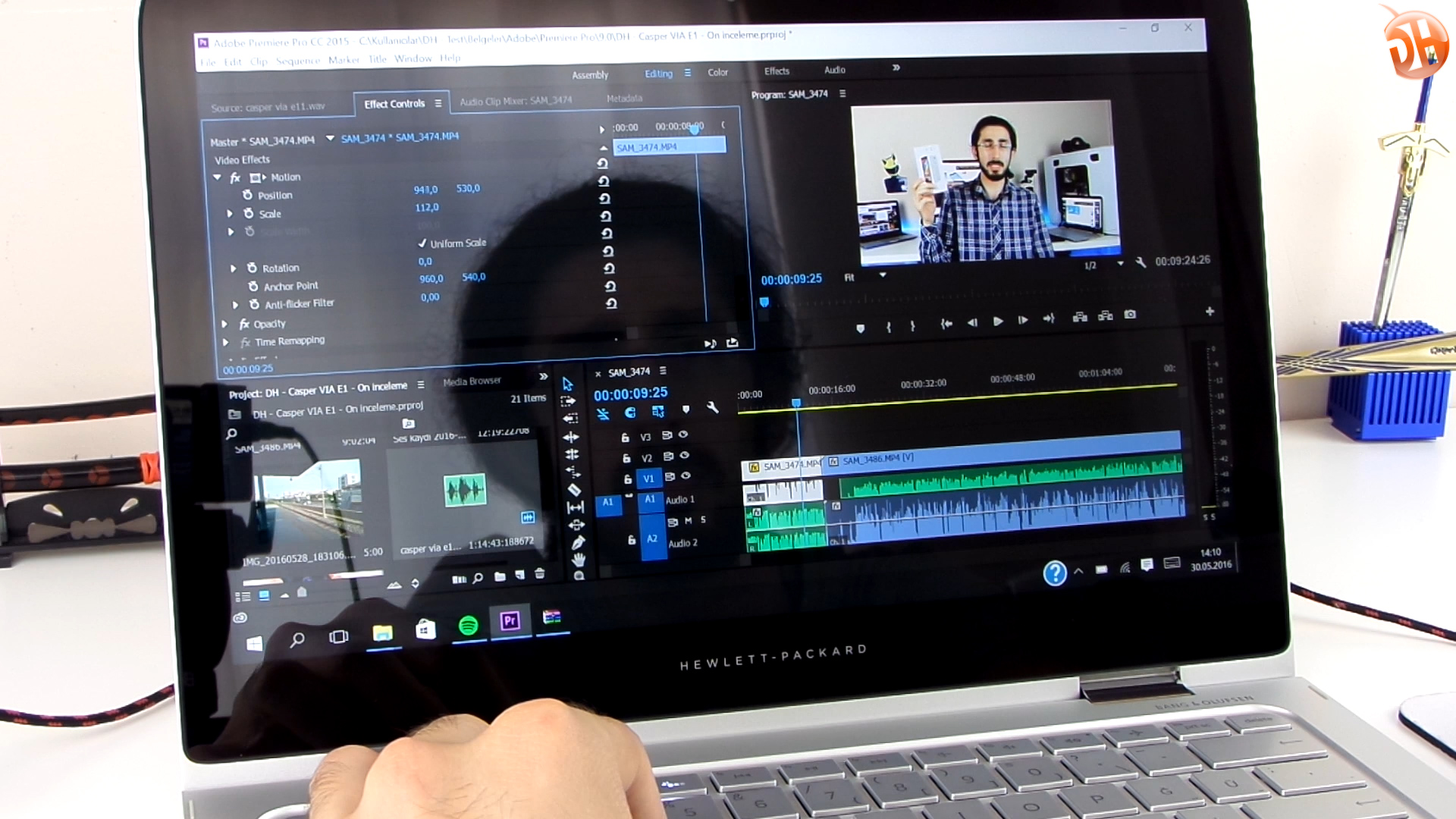Open the Window menu
The width and height of the screenshot is (1456, 819).
coord(413,58)
